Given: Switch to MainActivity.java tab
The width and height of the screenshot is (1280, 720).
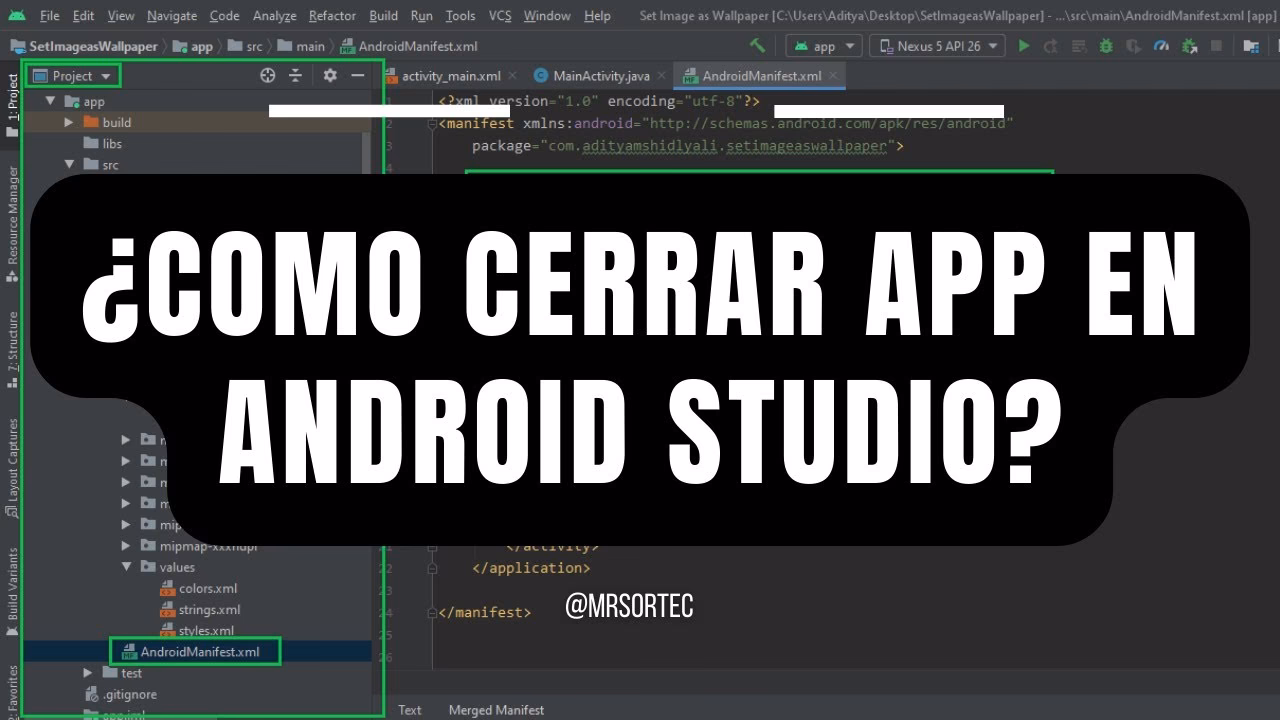Looking at the screenshot, I should pos(600,75).
